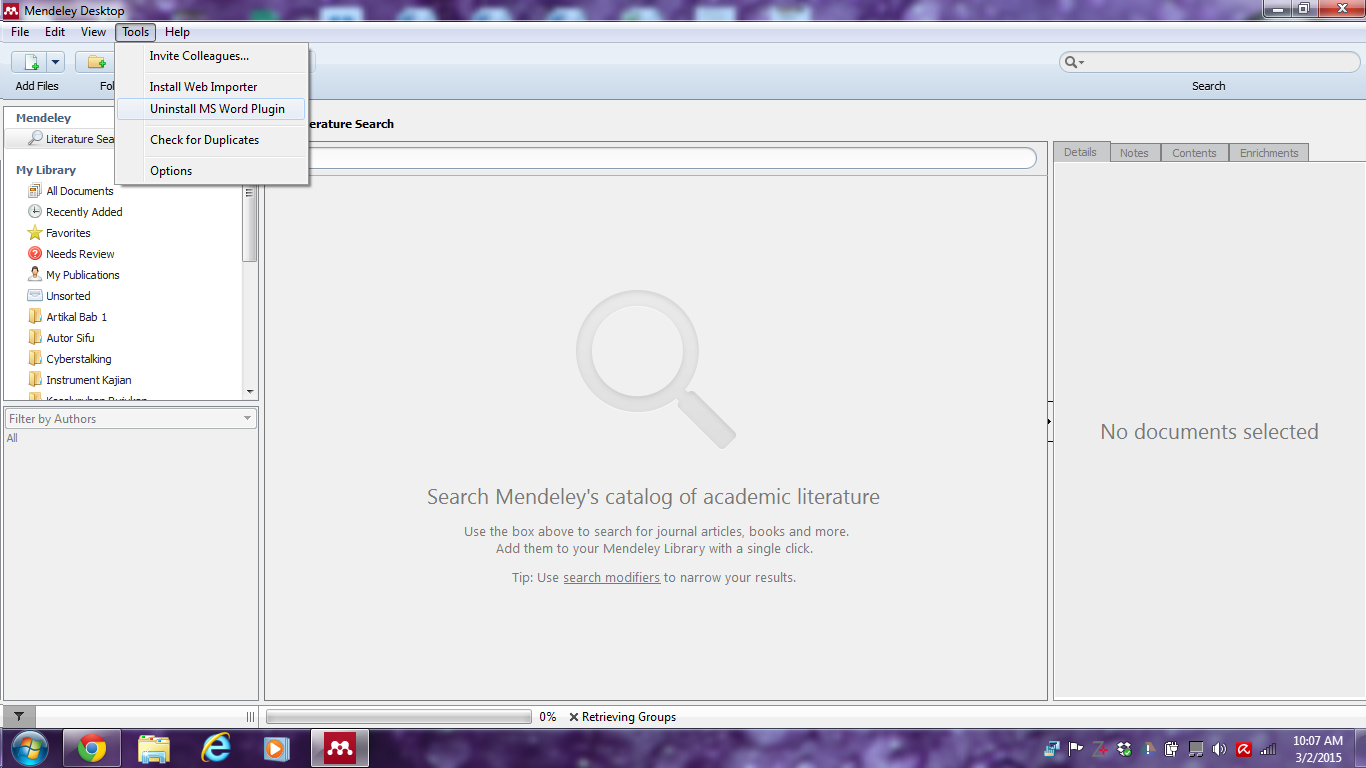Collapse the details panel with splitter arrow

tap(1049, 422)
